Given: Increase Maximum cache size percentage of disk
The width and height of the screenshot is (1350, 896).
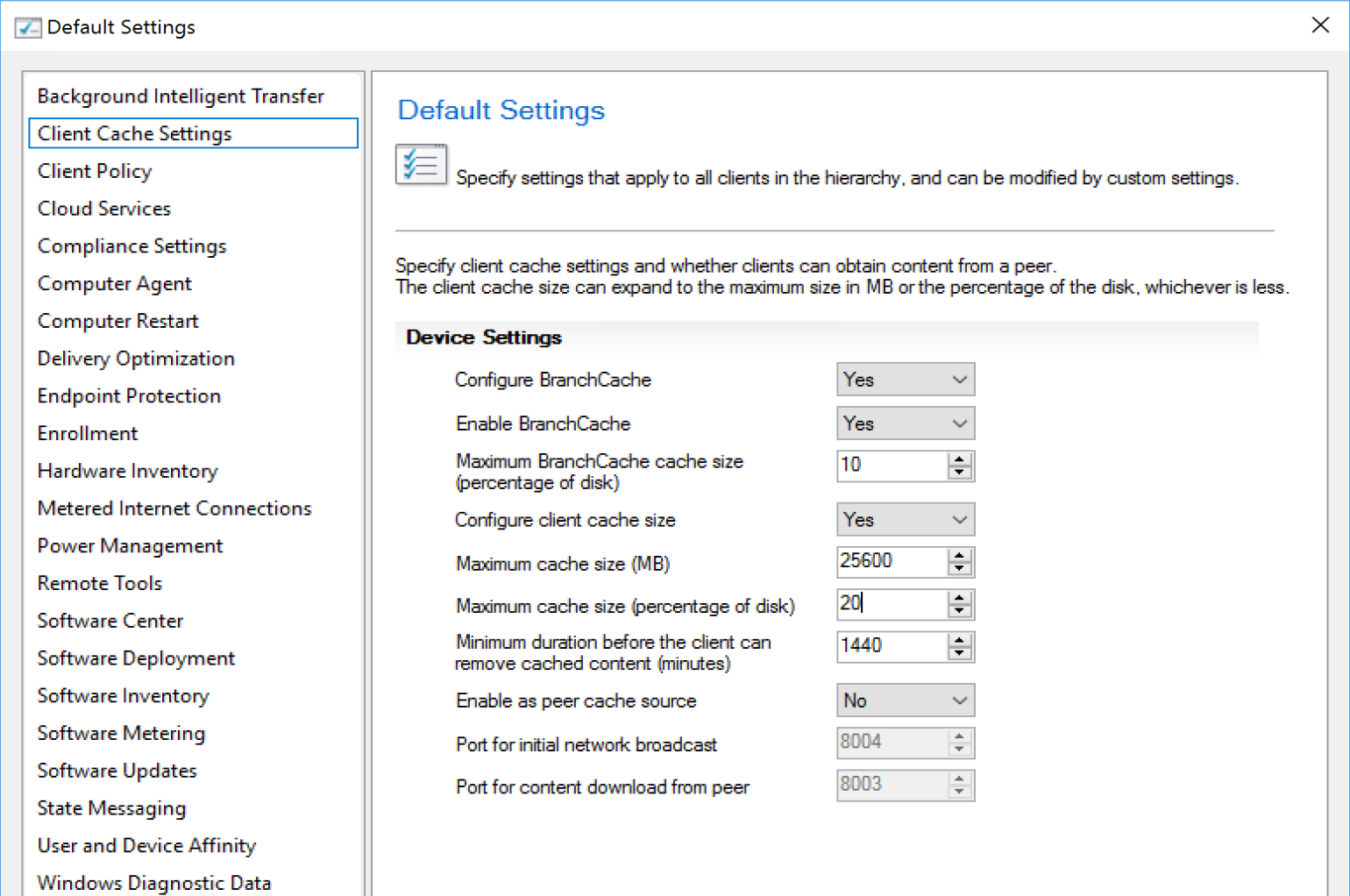Looking at the screenshot, I should (x=960, y=598).
